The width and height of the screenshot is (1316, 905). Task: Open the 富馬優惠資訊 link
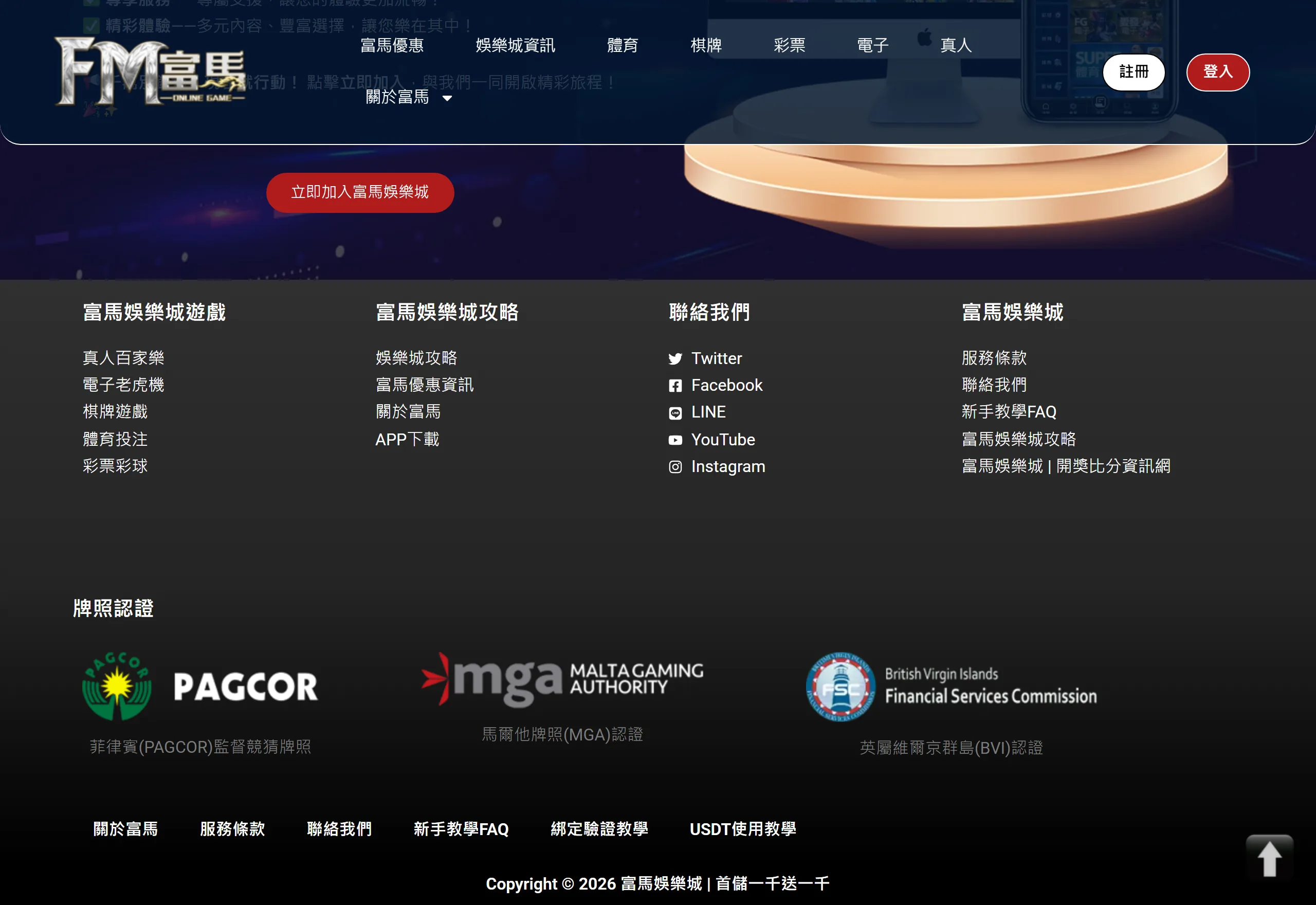click(425, 385)
